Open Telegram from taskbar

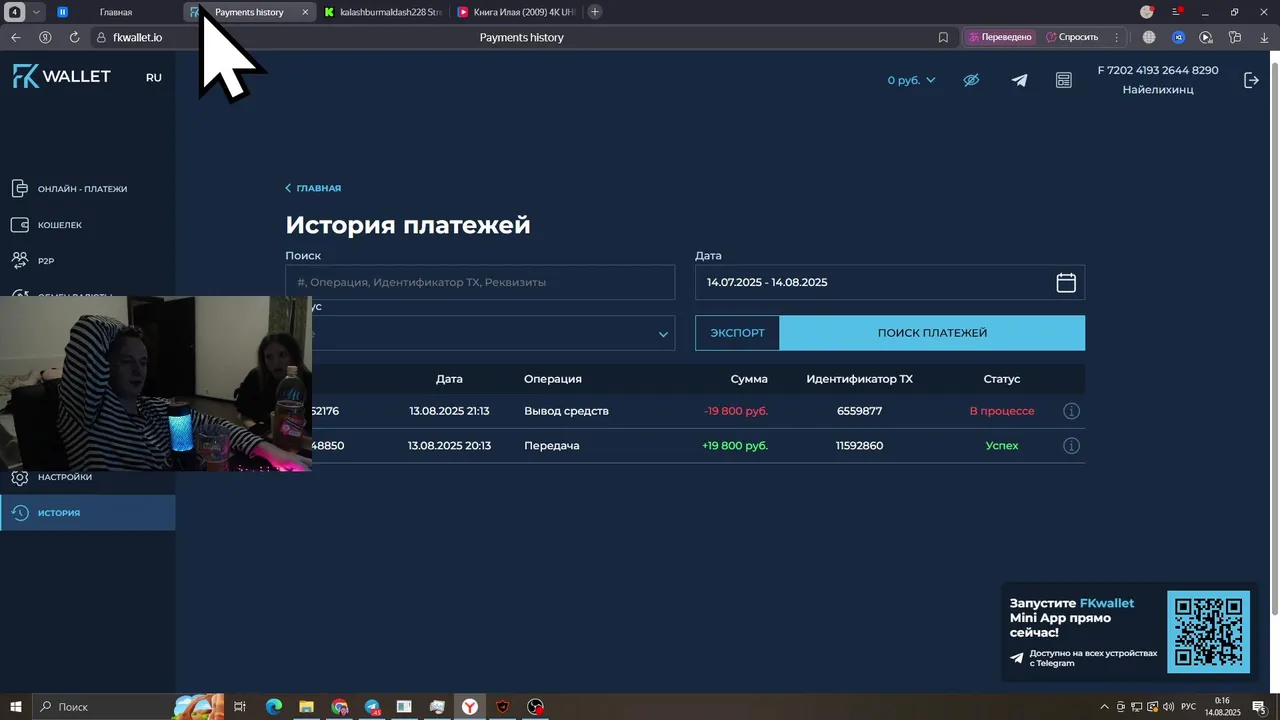click(372, 707)
